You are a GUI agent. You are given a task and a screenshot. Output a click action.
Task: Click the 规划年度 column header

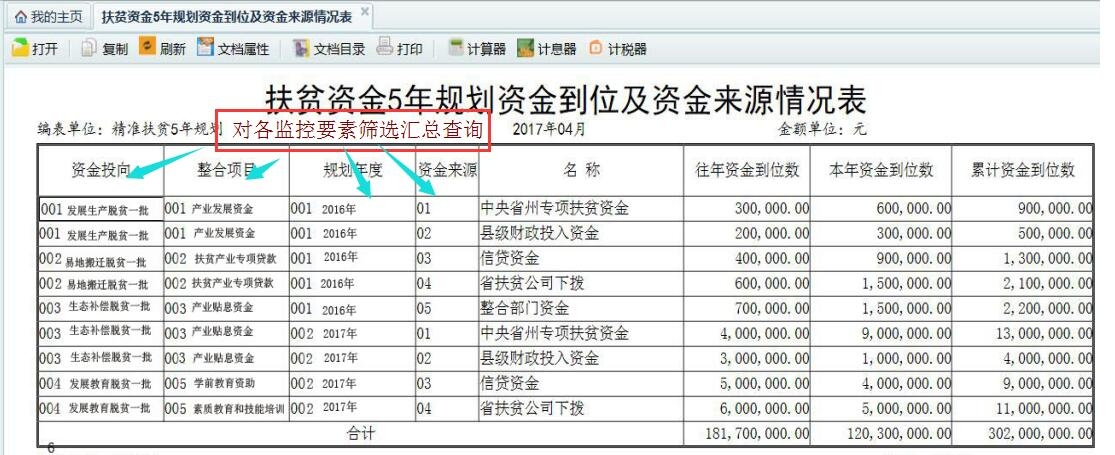coord(352,170)
